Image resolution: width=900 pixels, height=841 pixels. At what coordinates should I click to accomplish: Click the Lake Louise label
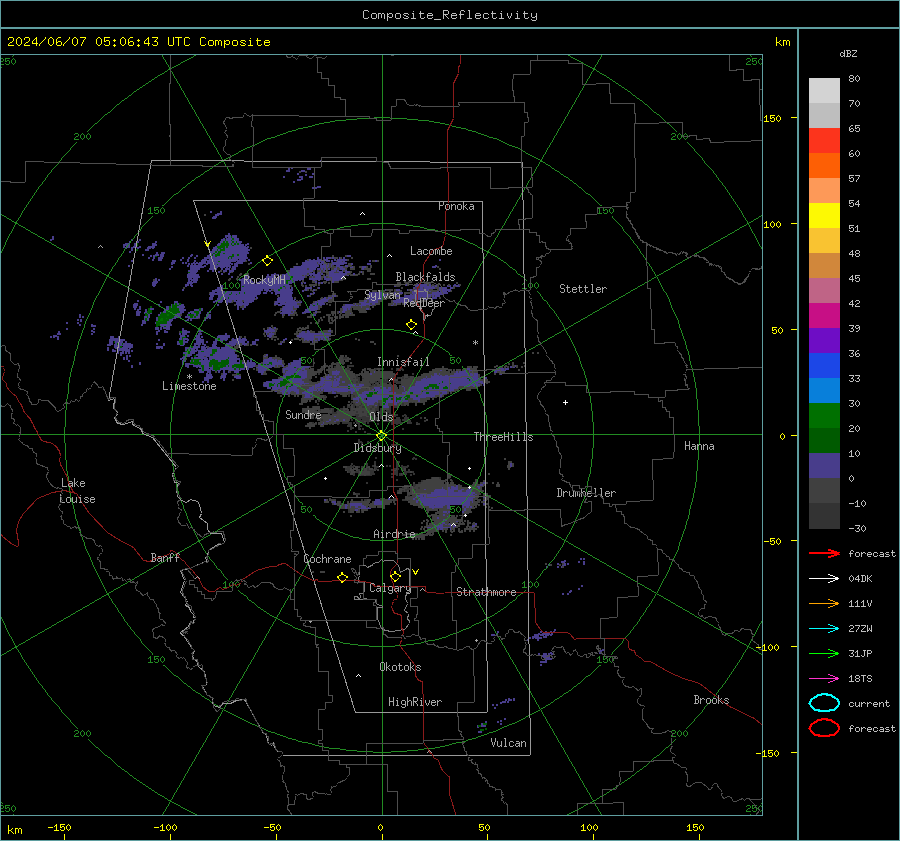[77, 491]
